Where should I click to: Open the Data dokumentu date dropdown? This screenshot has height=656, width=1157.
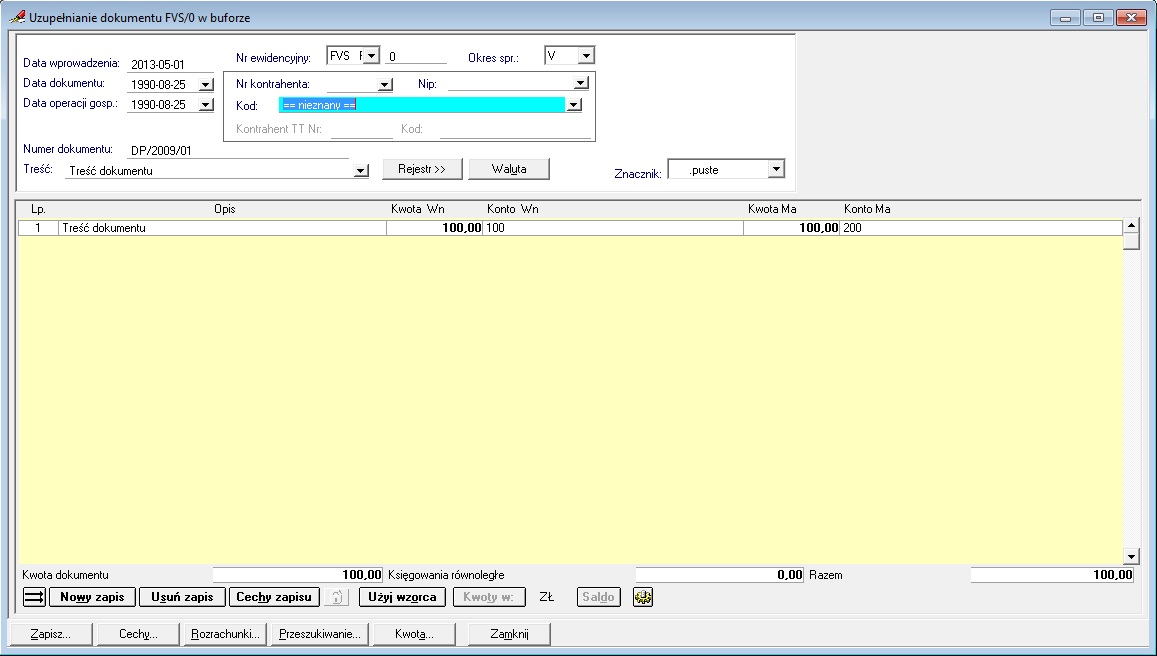pyautogui.click(x=206, y=85)
